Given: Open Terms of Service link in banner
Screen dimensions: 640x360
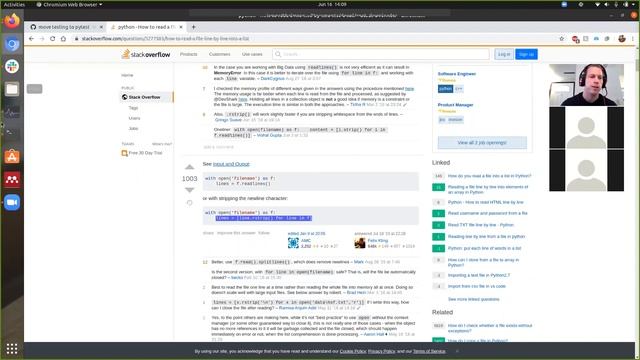Looking at the screenshot, I should pos(429,351).
